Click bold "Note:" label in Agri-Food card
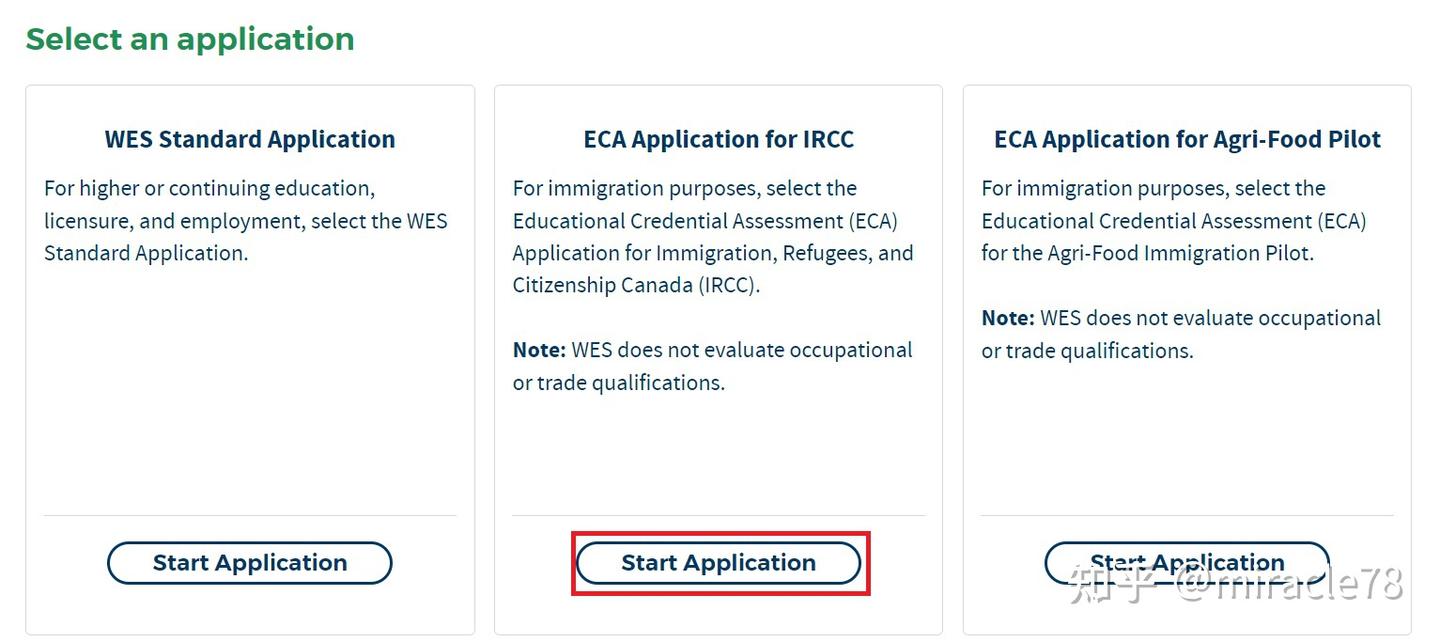 pyautogui.click(x=1008, y=318)
